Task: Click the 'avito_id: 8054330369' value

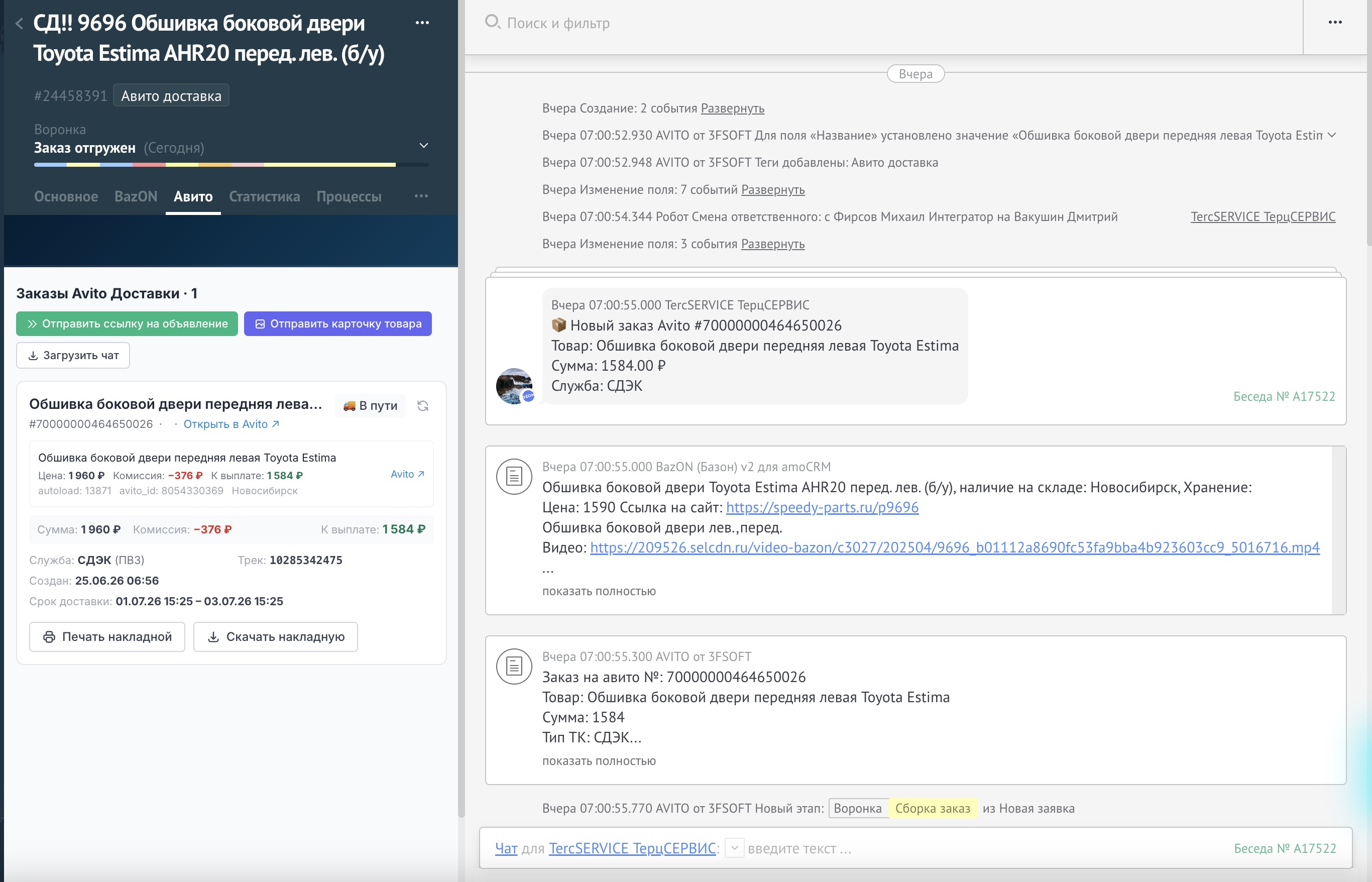Action: coord(171,491)
